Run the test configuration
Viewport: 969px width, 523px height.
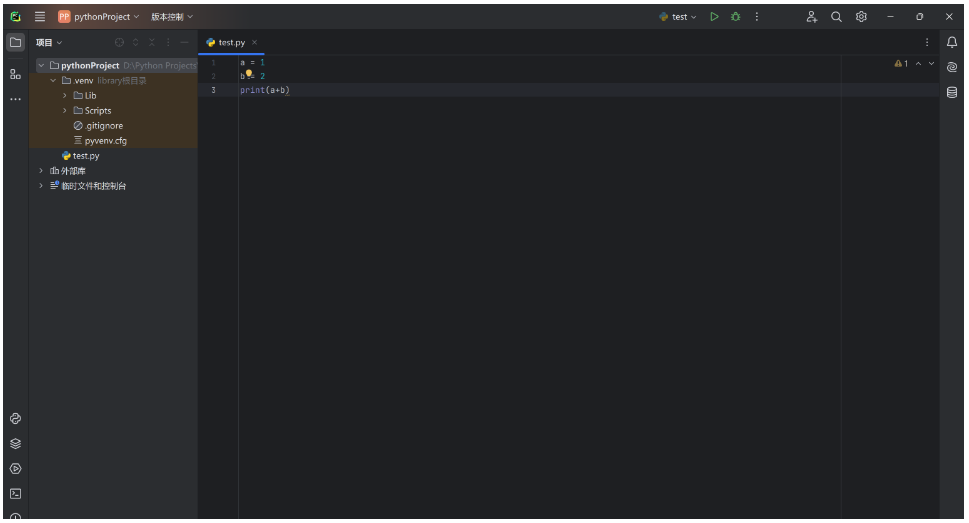coord(714,17)
